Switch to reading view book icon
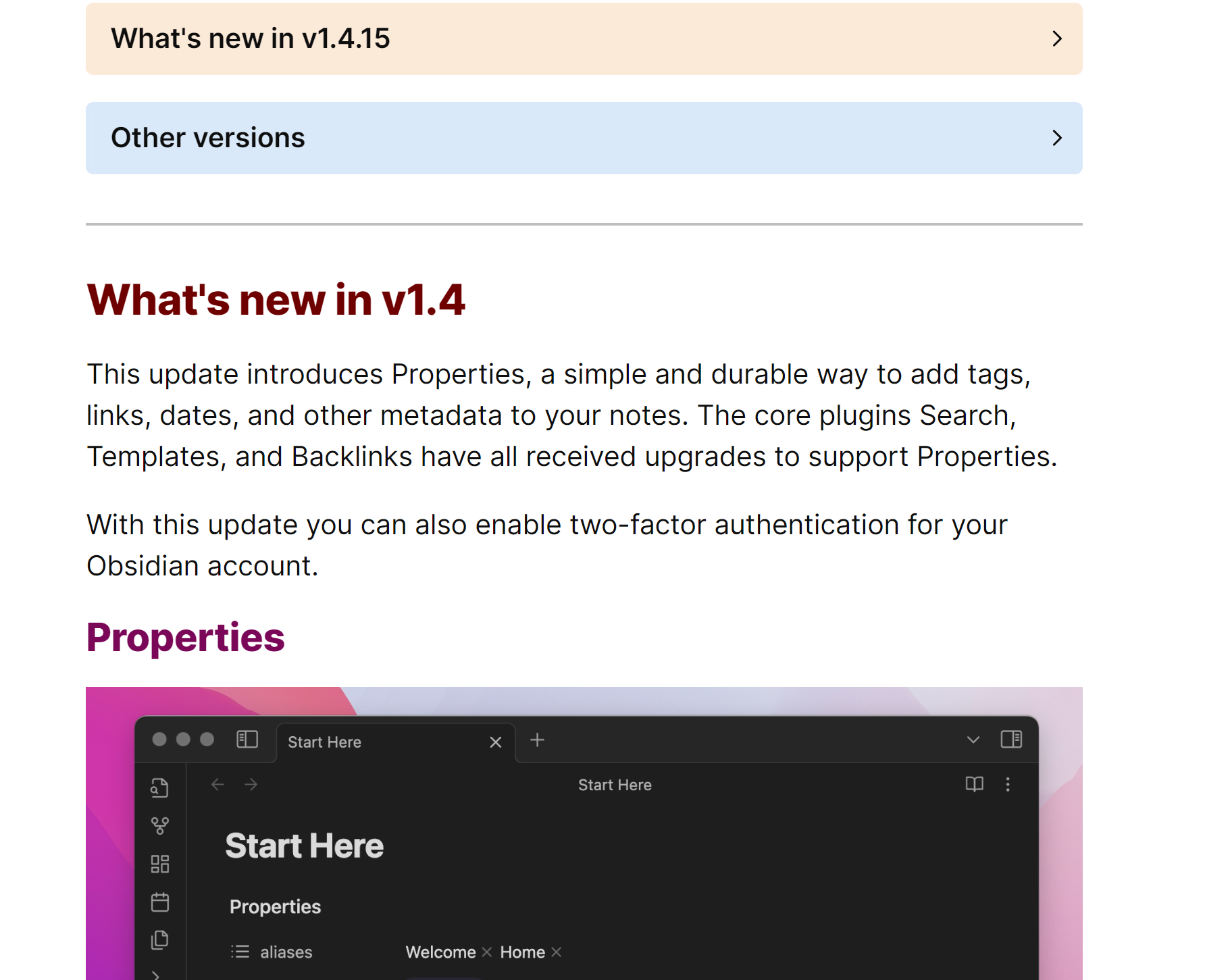The width and height of the screenshot is (1205, 980). pos(974,784)
